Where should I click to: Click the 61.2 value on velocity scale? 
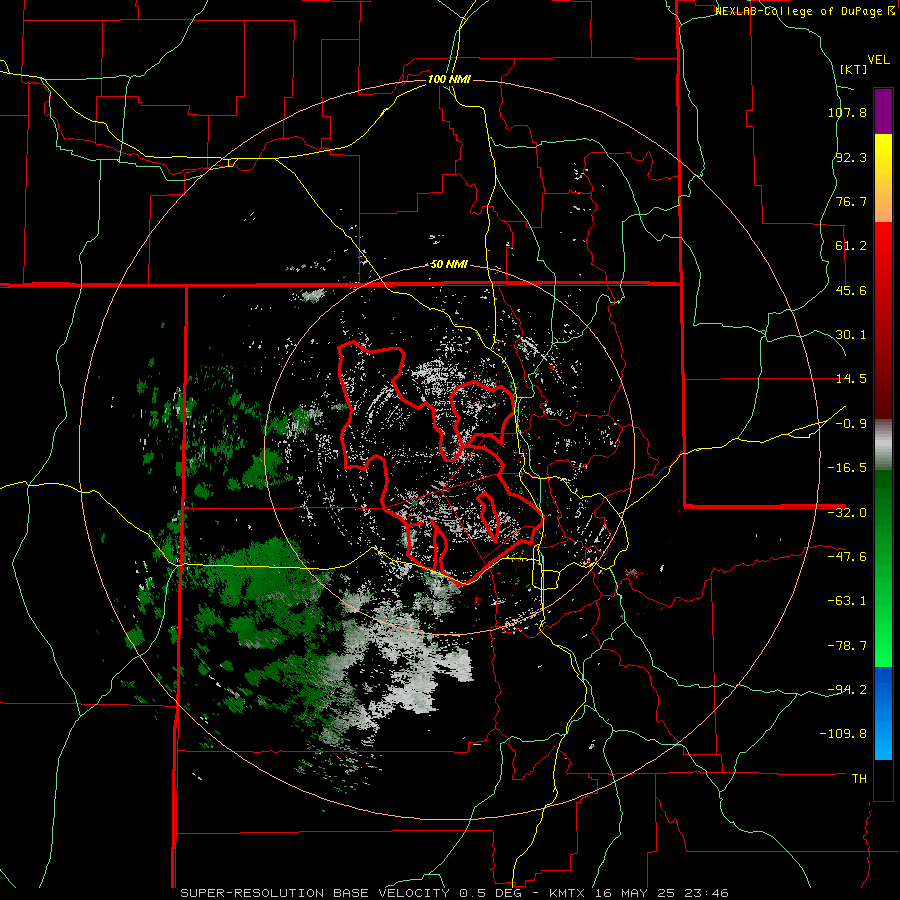851,246
